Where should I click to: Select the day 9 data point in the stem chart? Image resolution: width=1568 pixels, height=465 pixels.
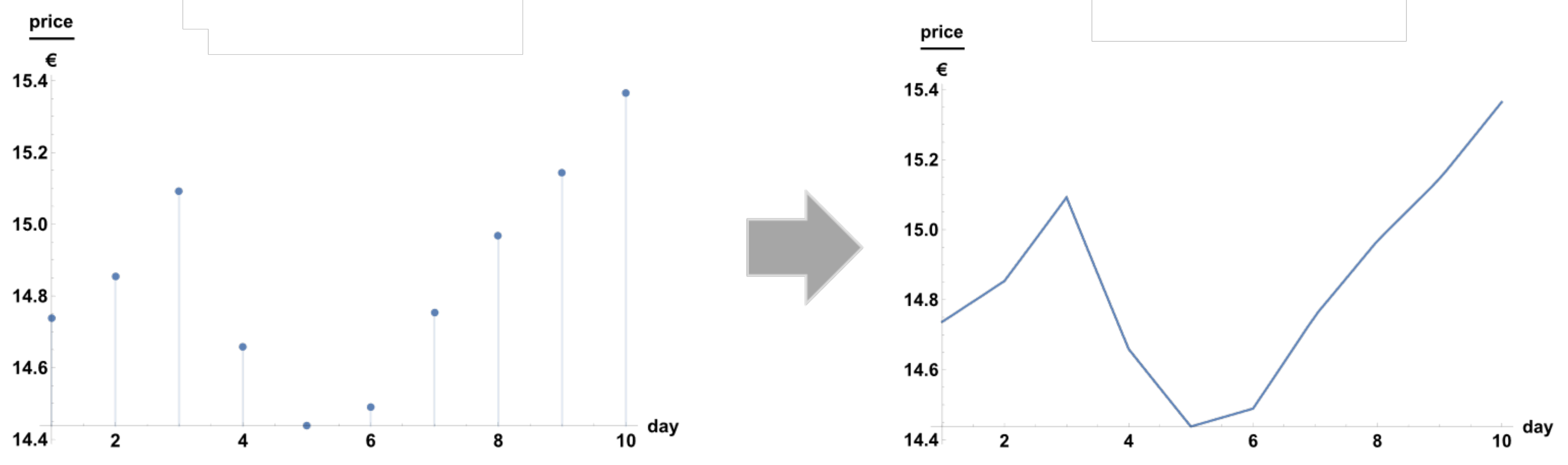(562, 173)
